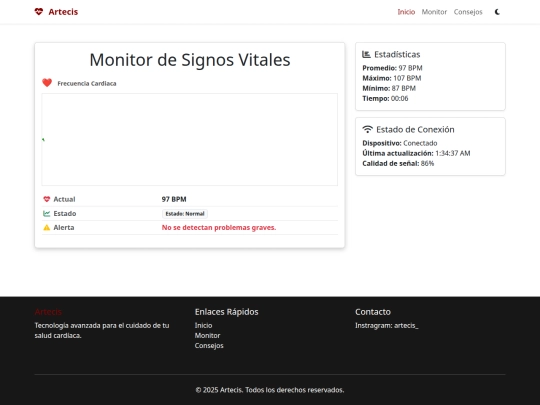The image size is (540, 405).
Task: Click the heart rate chart area
Action: click(x=190, y=139)
